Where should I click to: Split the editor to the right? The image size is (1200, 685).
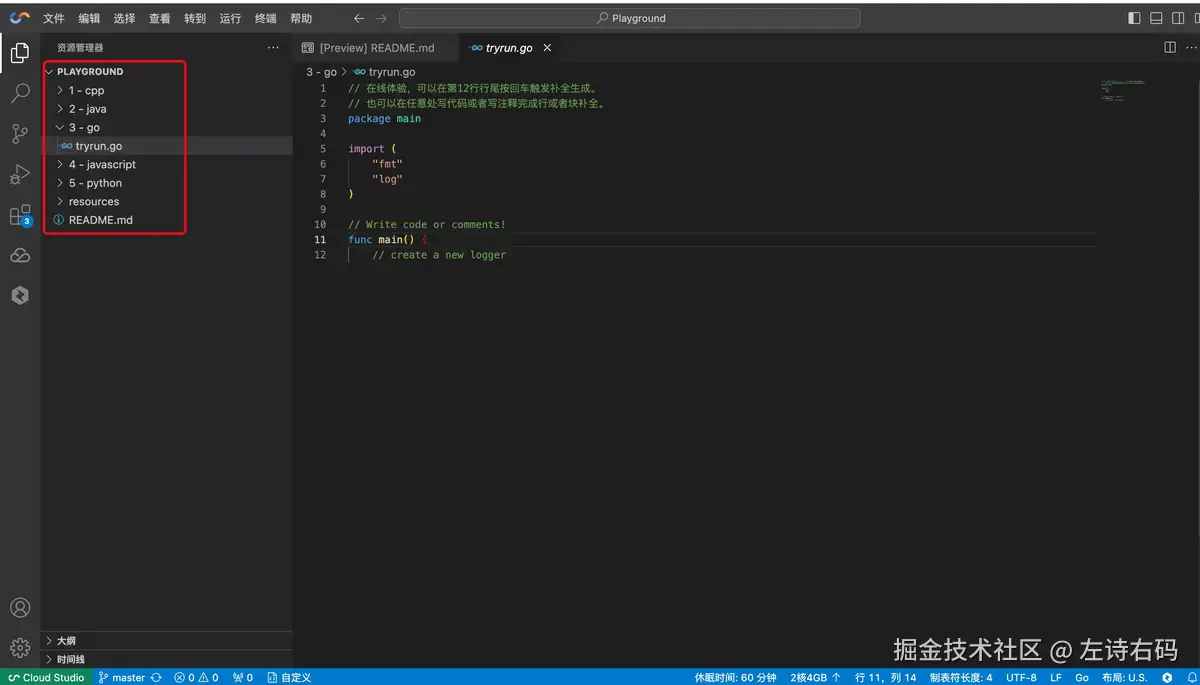tap(1170, 47)
